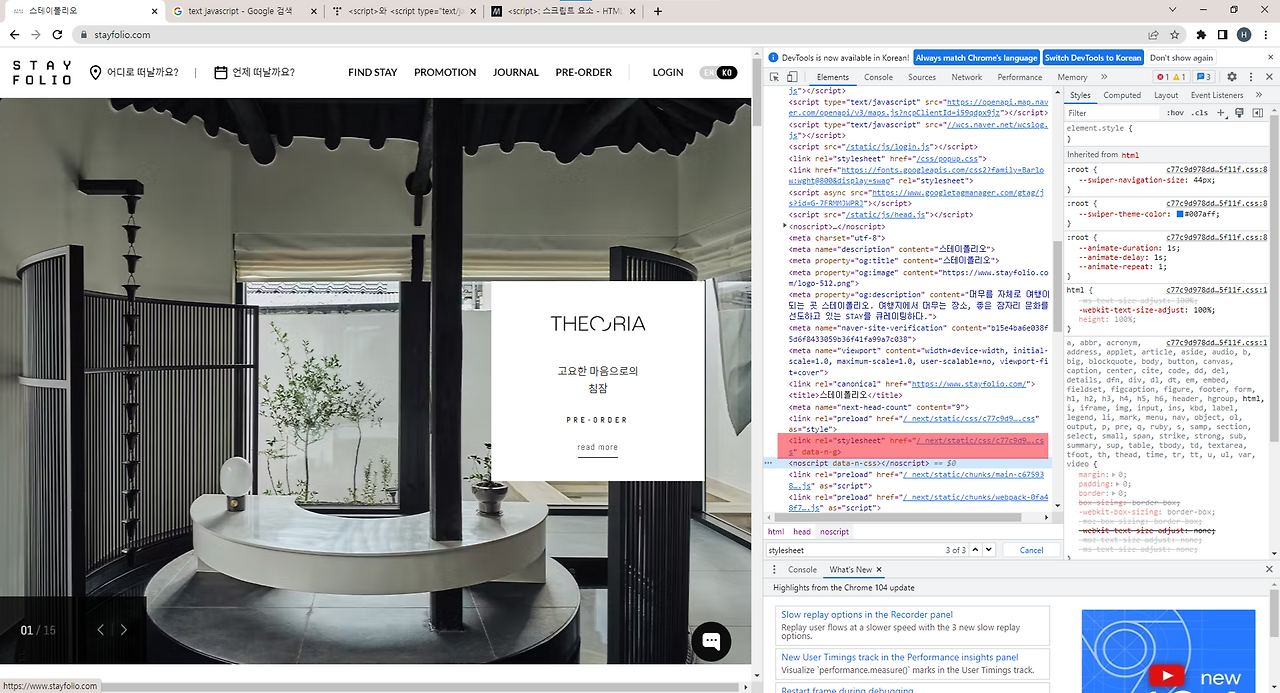The width and height of the screenshot is (1280, 693).
Task: Show the previous slide arrow
Action: click(100, 629)
